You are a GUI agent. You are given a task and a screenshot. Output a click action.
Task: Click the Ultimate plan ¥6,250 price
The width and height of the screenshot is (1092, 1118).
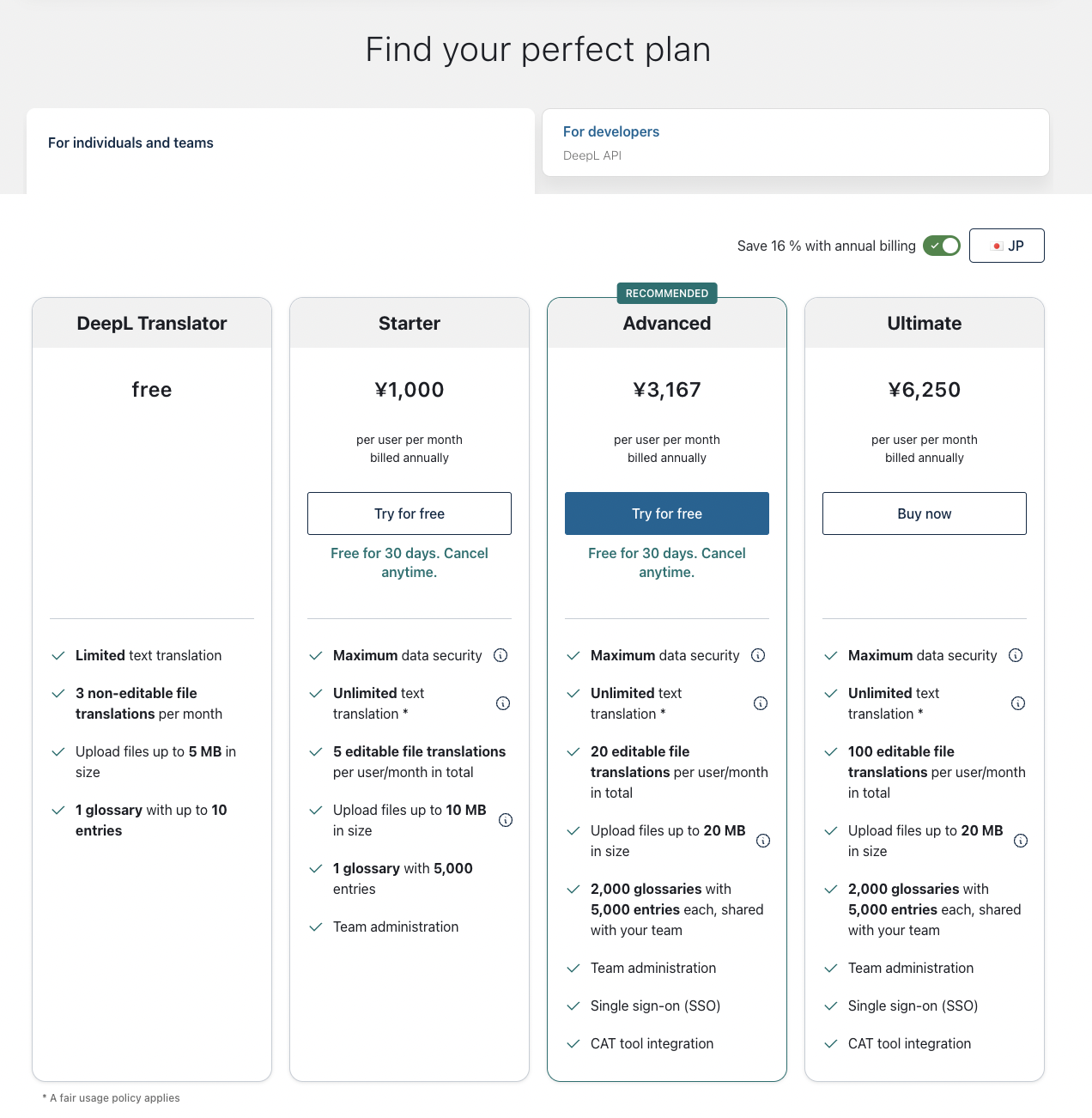coord(925,390)
